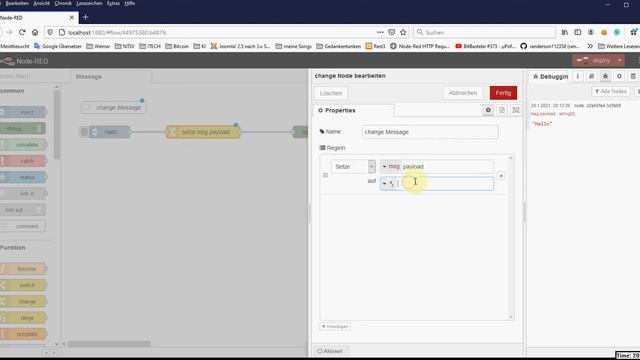
Task: Open node appearance icon tab
Action: pos(516,110)
